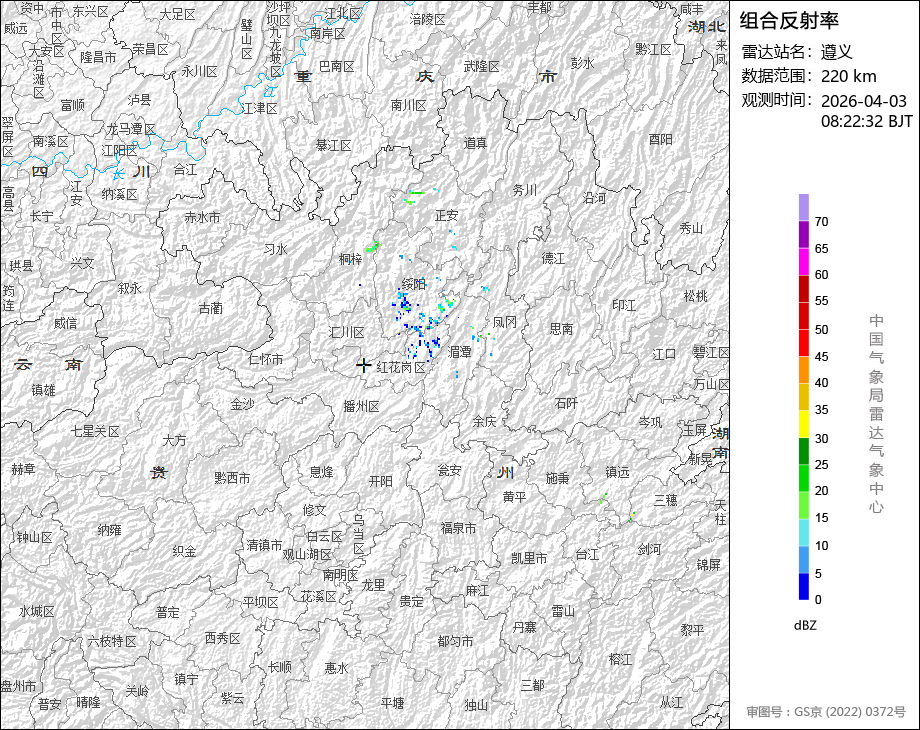
Task: Click the data range value 220 km
Action: pos(848,76)
